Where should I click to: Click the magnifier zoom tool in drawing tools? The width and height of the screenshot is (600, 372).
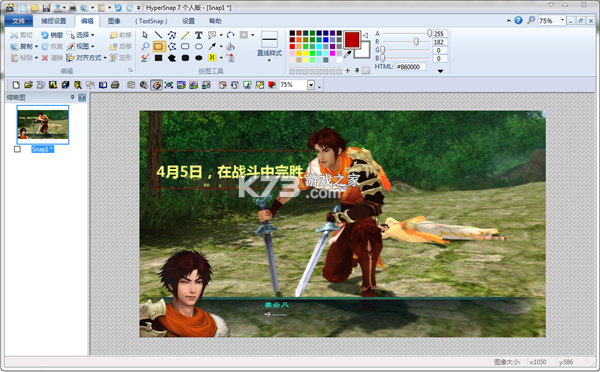(x=145, y=47)
